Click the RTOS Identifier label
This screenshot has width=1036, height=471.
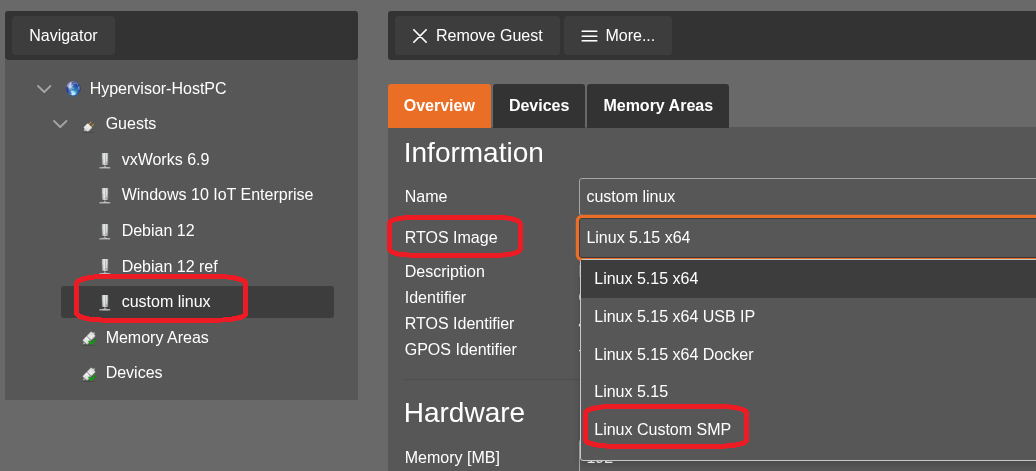tap(459, 324)
